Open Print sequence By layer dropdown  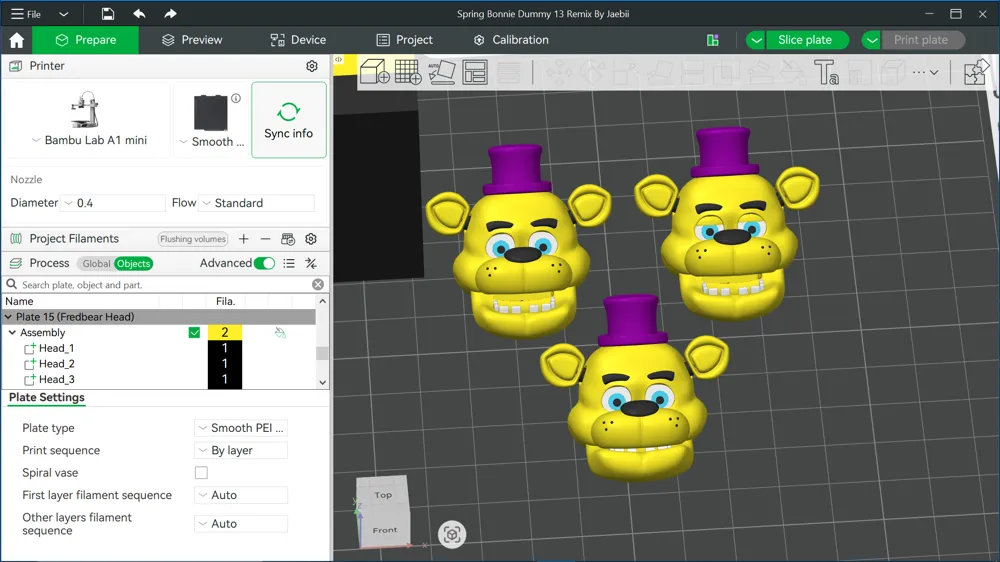point(241,450)
